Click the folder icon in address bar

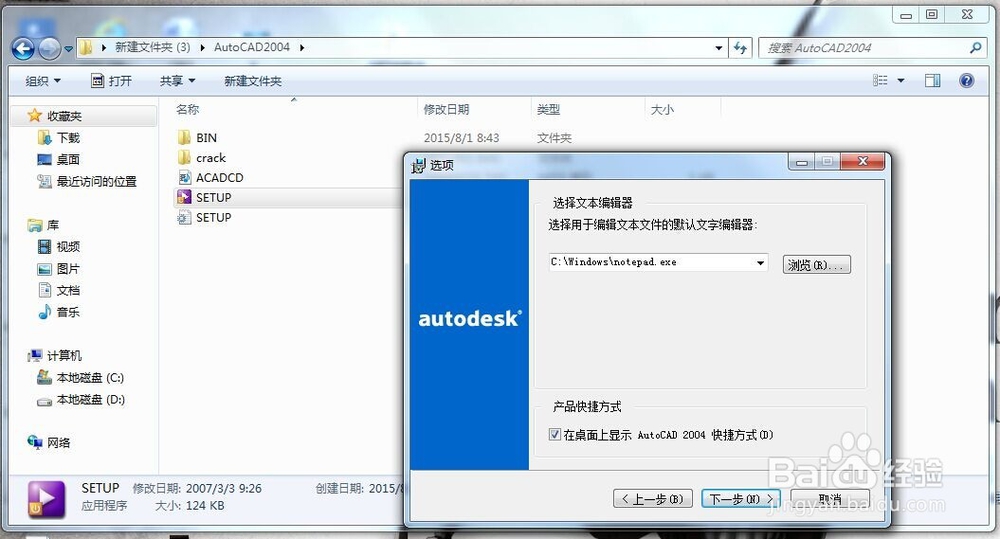click(x=85, y=47)
